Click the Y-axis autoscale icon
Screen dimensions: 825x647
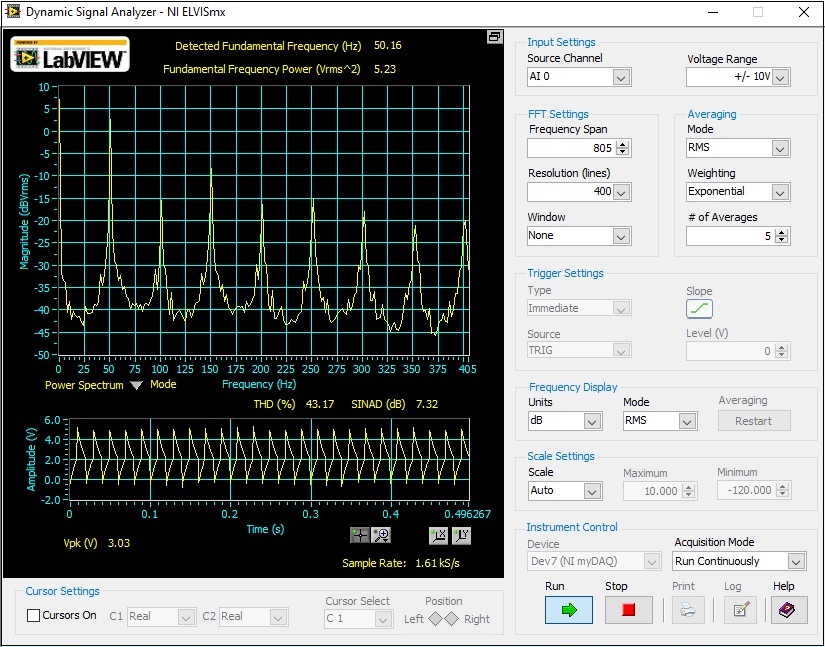[x=462, y=535]
